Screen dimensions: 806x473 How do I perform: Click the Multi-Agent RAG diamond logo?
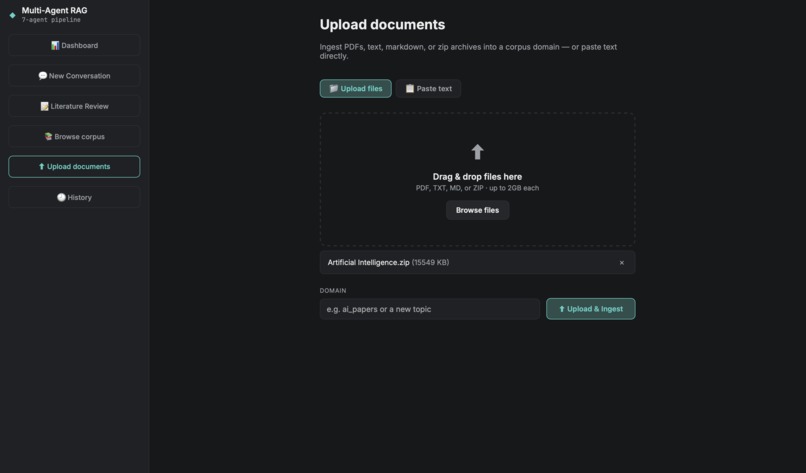click(12, 15)
